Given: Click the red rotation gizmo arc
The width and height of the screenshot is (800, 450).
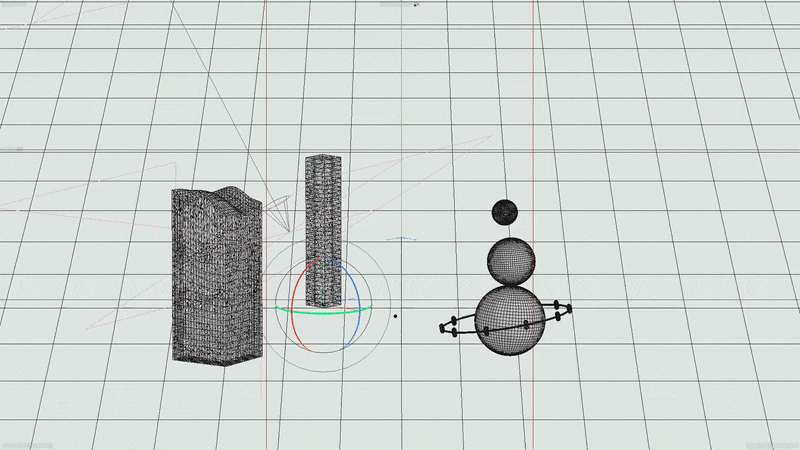Looking at the screenshot, I should 294,306.
